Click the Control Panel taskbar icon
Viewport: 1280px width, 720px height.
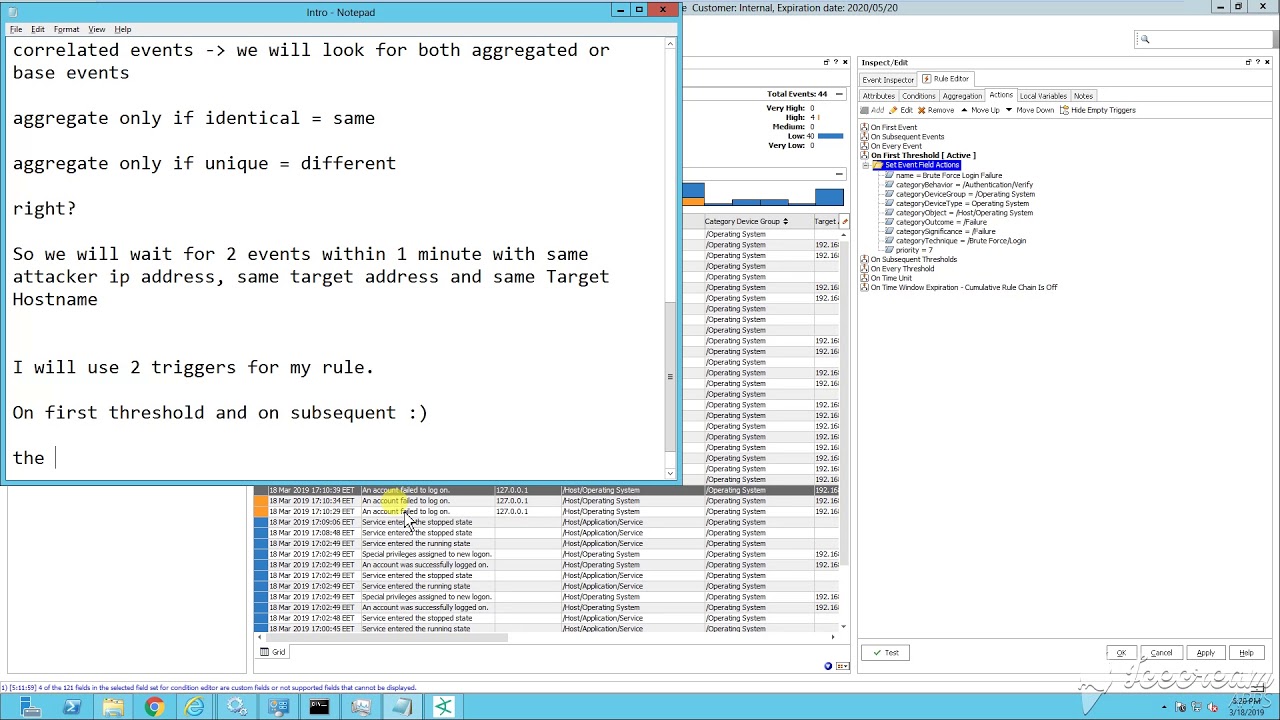[277, 707]
